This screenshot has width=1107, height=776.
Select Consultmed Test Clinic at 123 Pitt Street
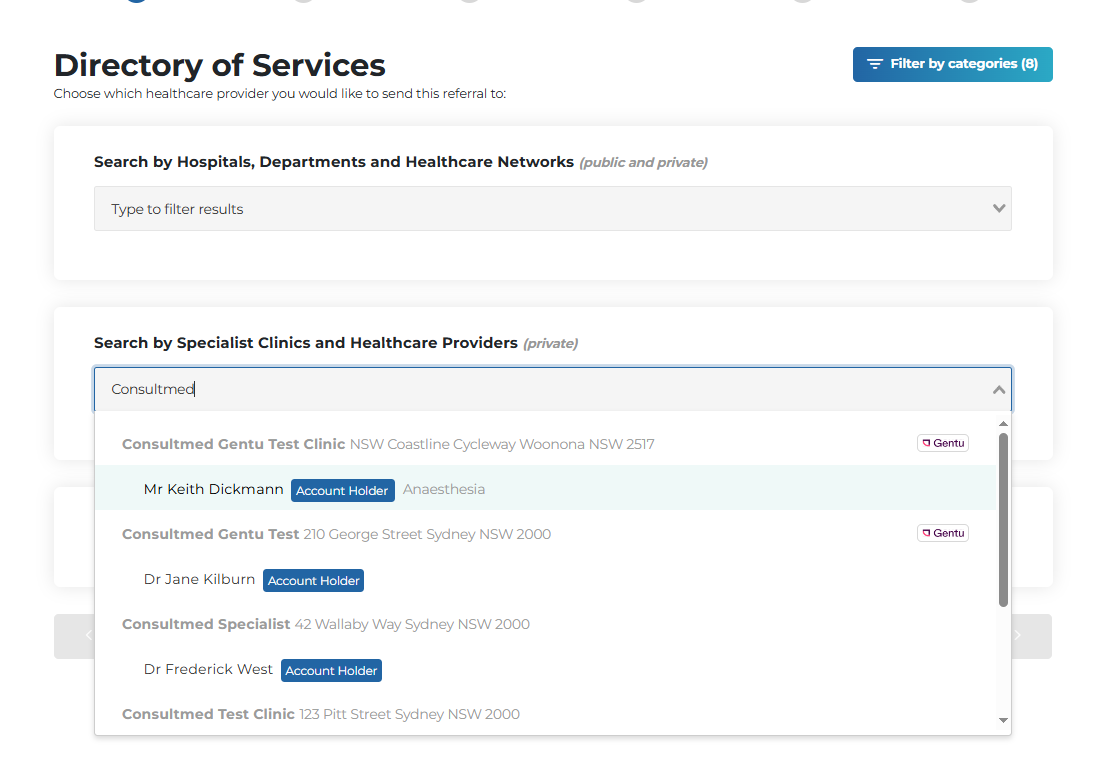[208, 714]
